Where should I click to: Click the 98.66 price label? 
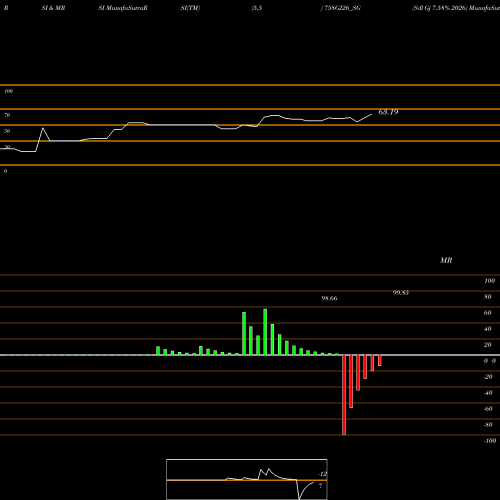click(329, 298)
